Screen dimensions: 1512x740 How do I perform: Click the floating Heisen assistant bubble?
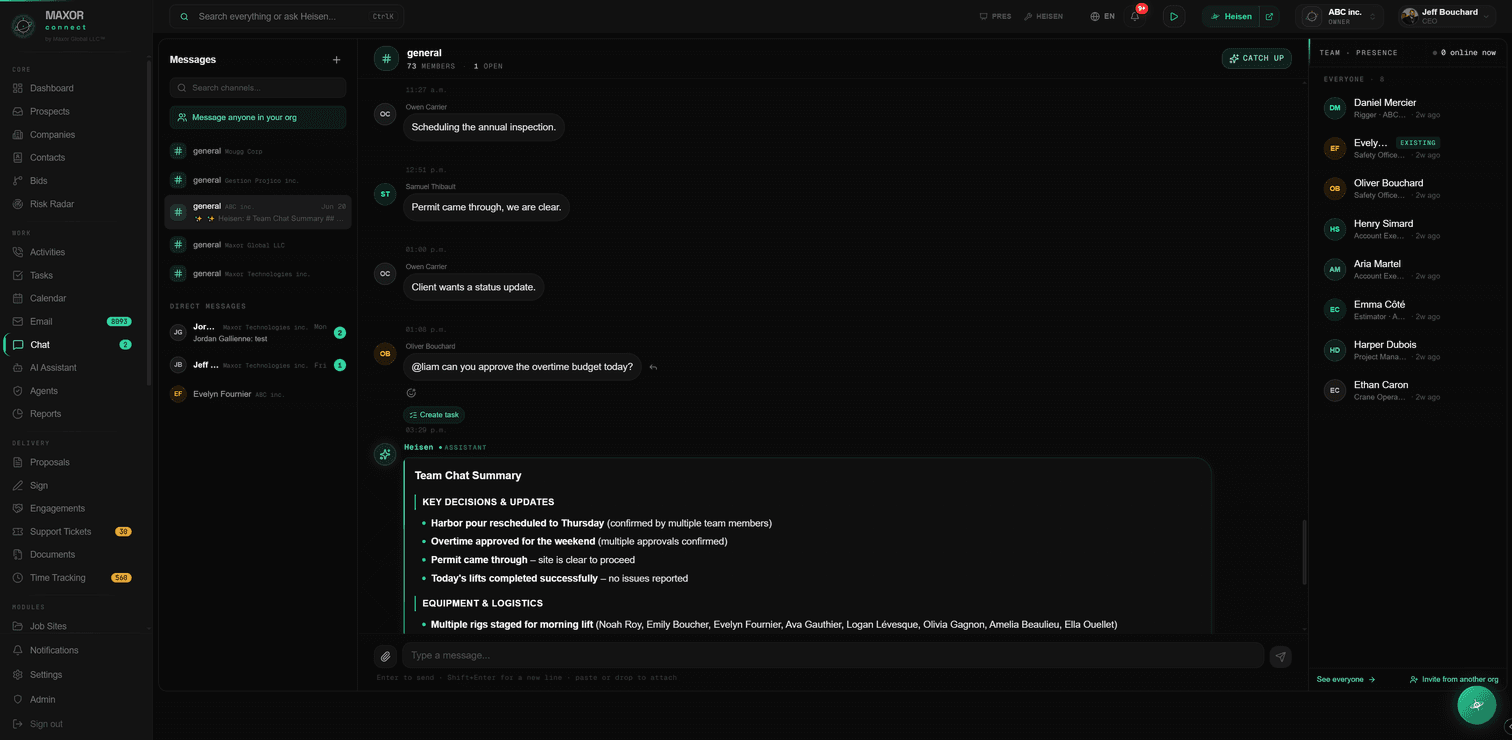tap(1476, 704)
